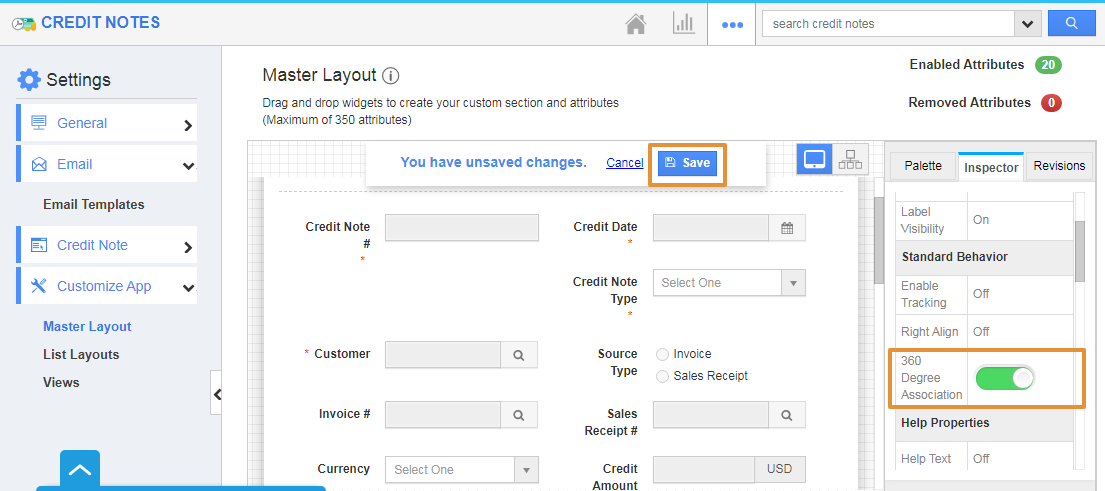
Task: Save the layout changes
Action: coord(687,163)
